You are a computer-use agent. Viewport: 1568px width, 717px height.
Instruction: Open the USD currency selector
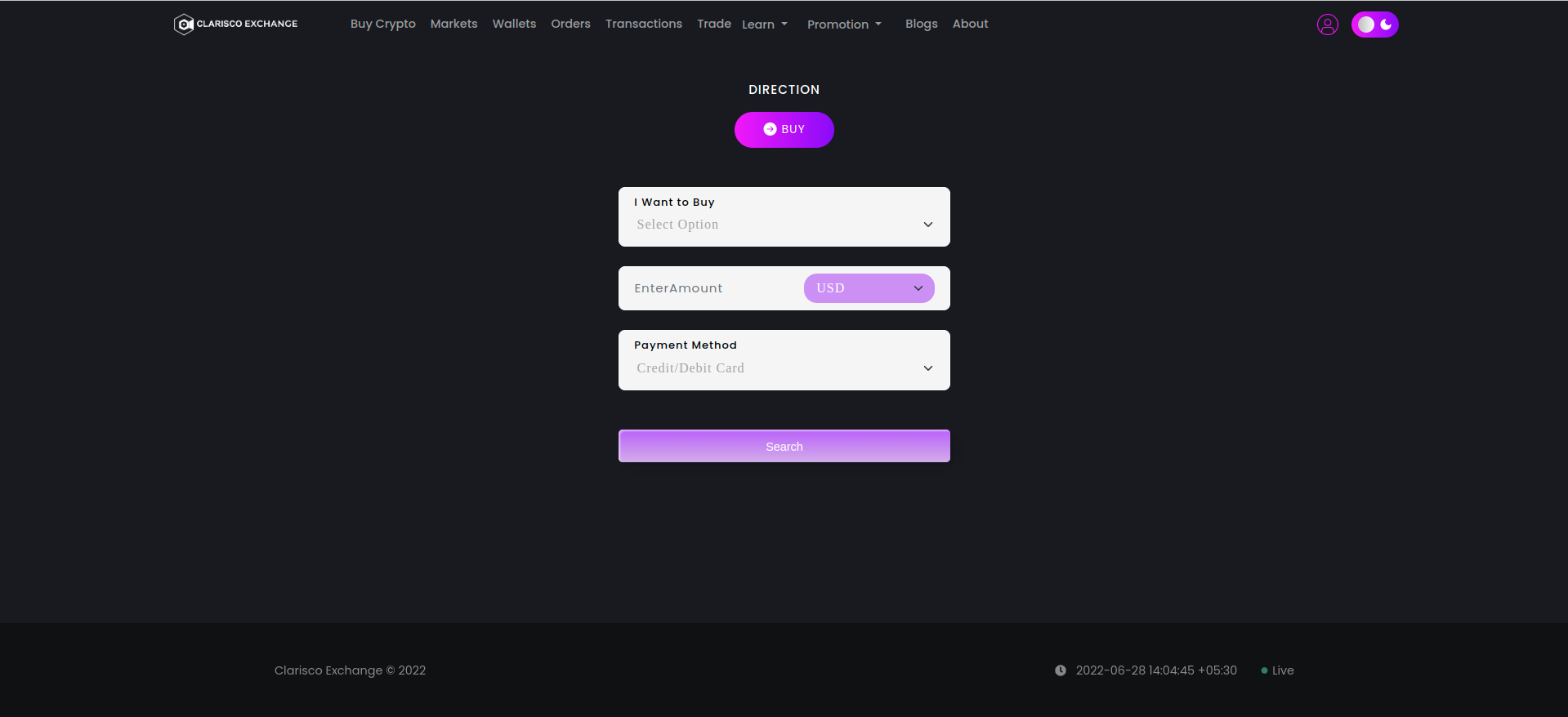click(869, 288)
